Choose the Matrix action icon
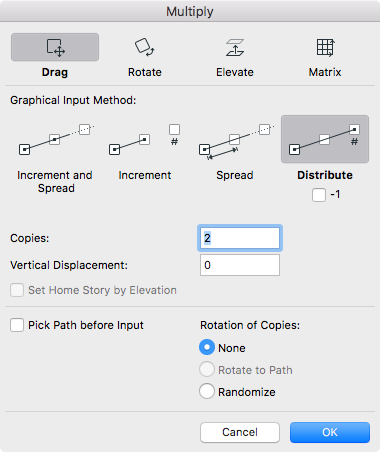Image resolution: width=380 pixels, height=452 pixels. (325, 47)
